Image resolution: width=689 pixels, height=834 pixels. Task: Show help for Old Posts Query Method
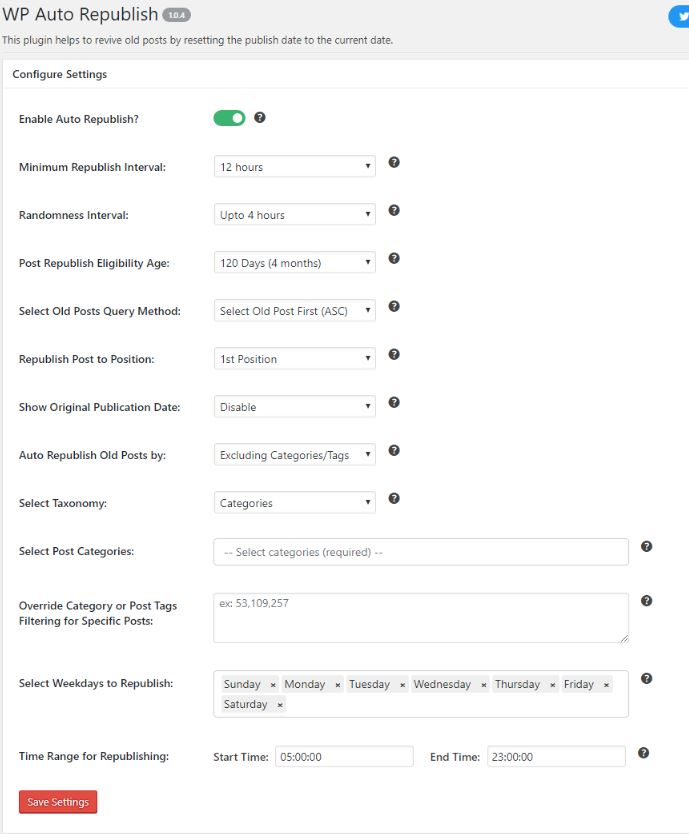(x=394, y=306)
